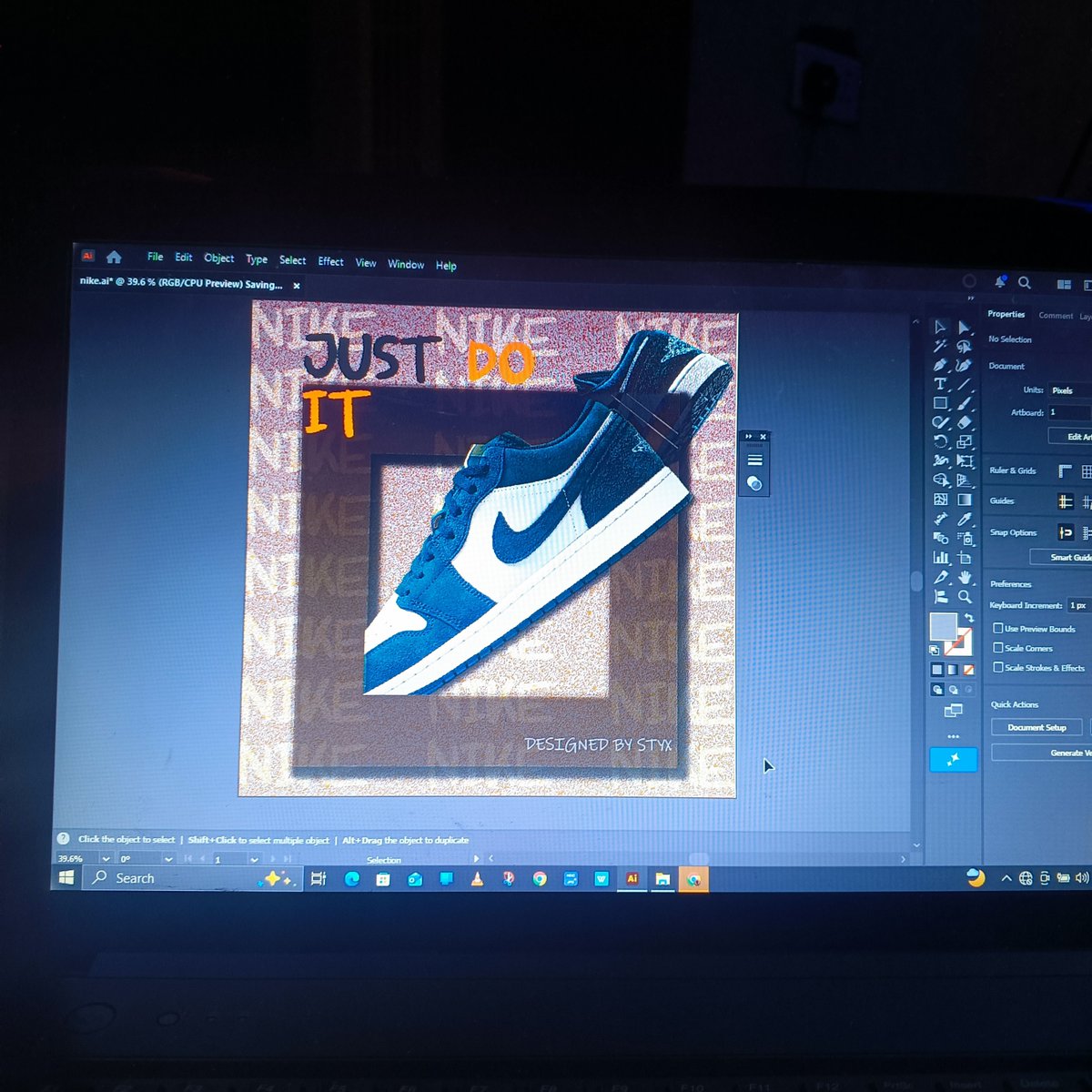The image size is (1092, 1092).
Task: Select the Shaper tool
Action: [x=940, y=422]
